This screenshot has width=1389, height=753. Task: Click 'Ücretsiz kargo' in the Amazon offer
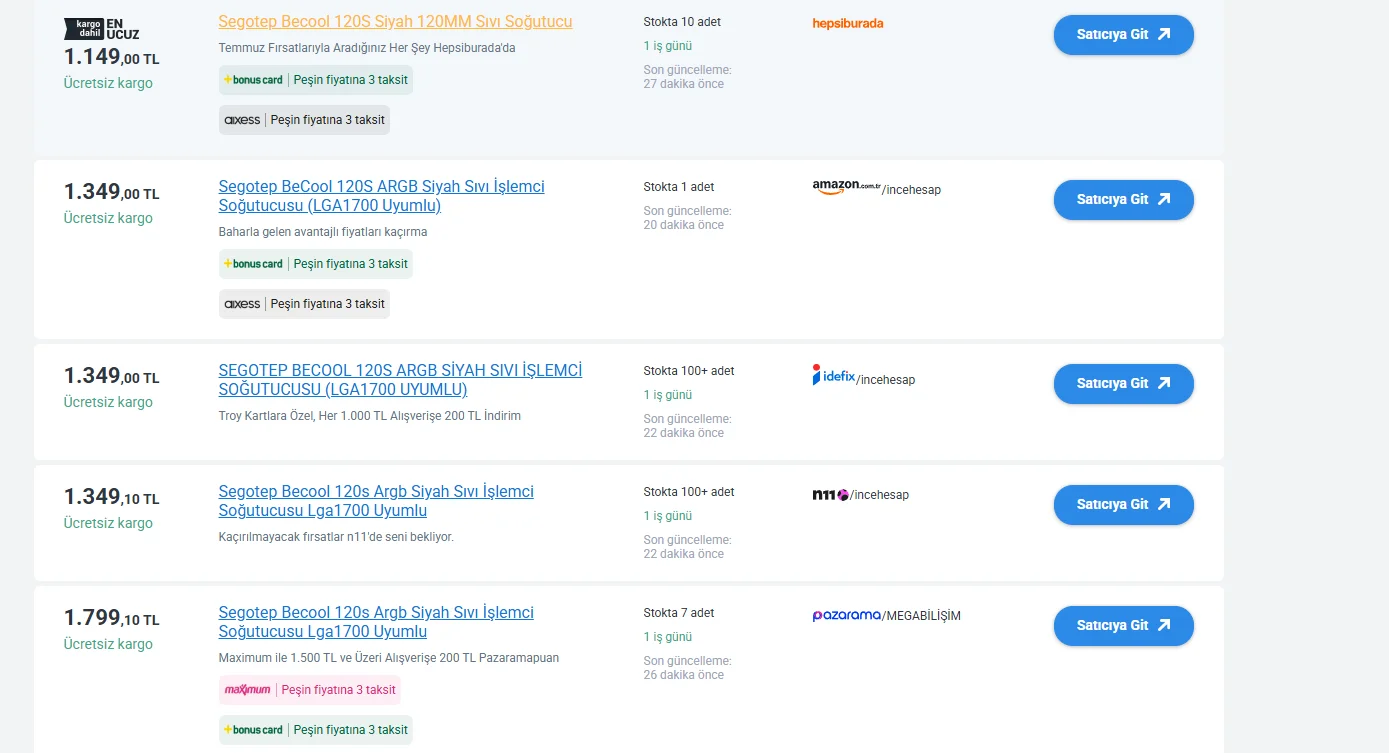[108, 218]
